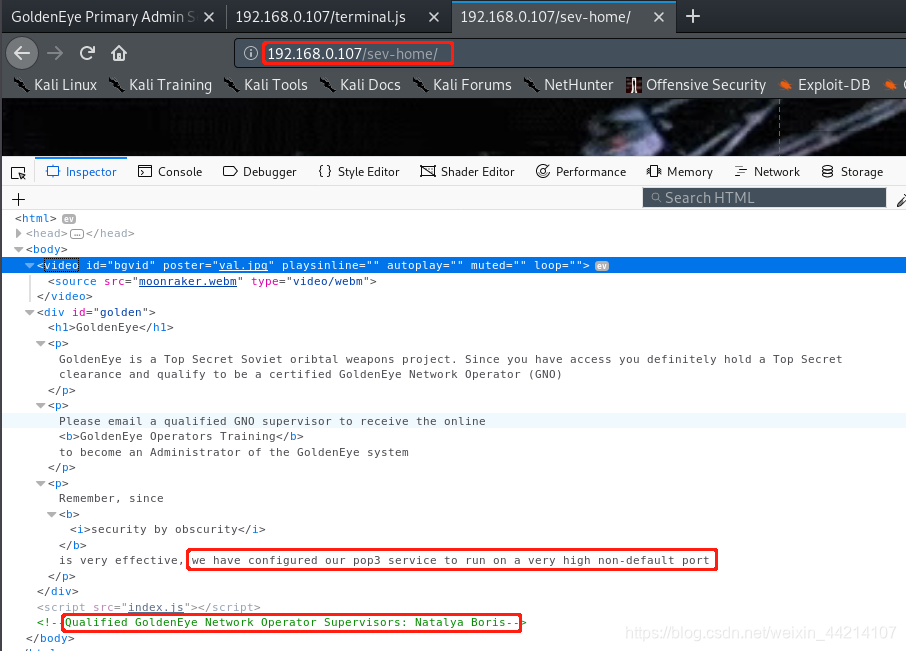Click the forward navigation arrow
Image resolution: width=906 pixels, height=651 pixels.
tap(55, 53)
